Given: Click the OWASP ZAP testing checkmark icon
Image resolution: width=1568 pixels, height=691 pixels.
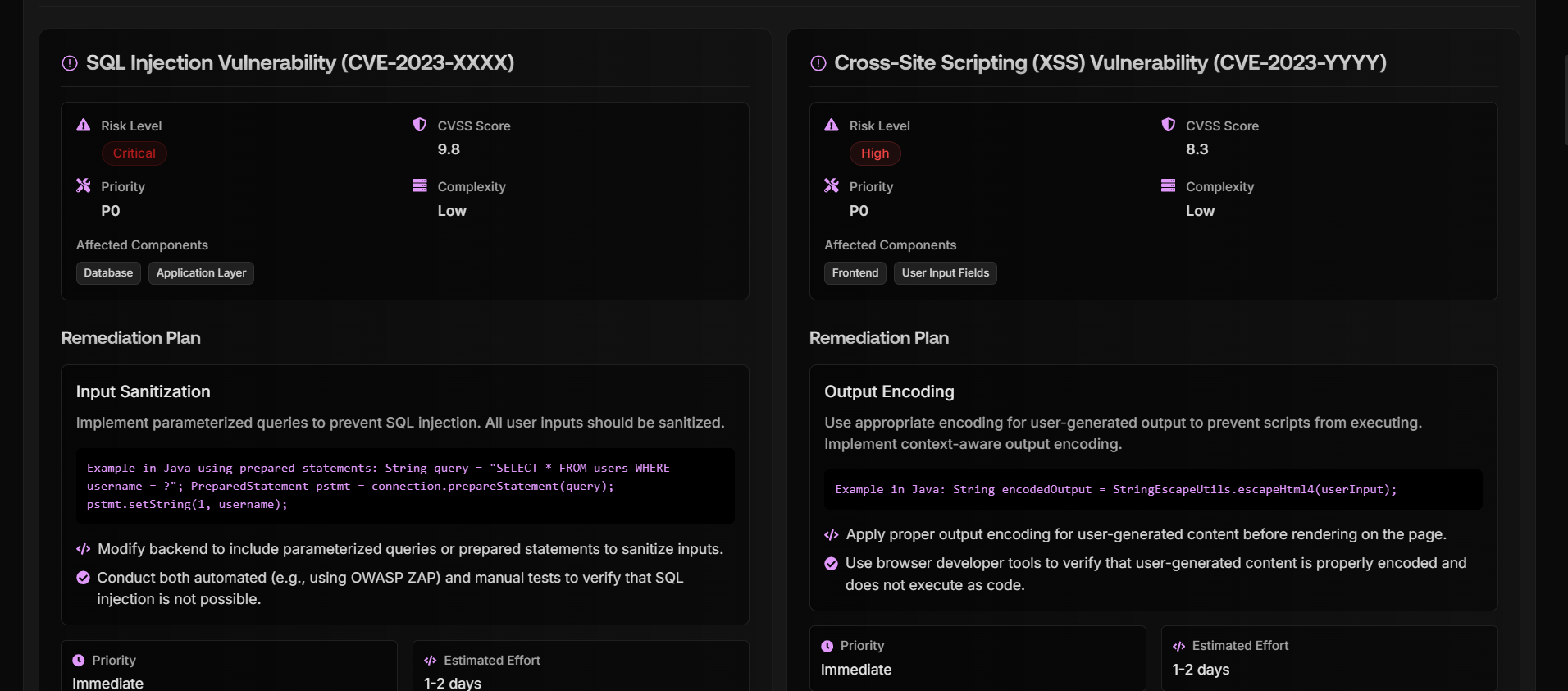Looking at the screenshot, I should click(x=83, y=578).
